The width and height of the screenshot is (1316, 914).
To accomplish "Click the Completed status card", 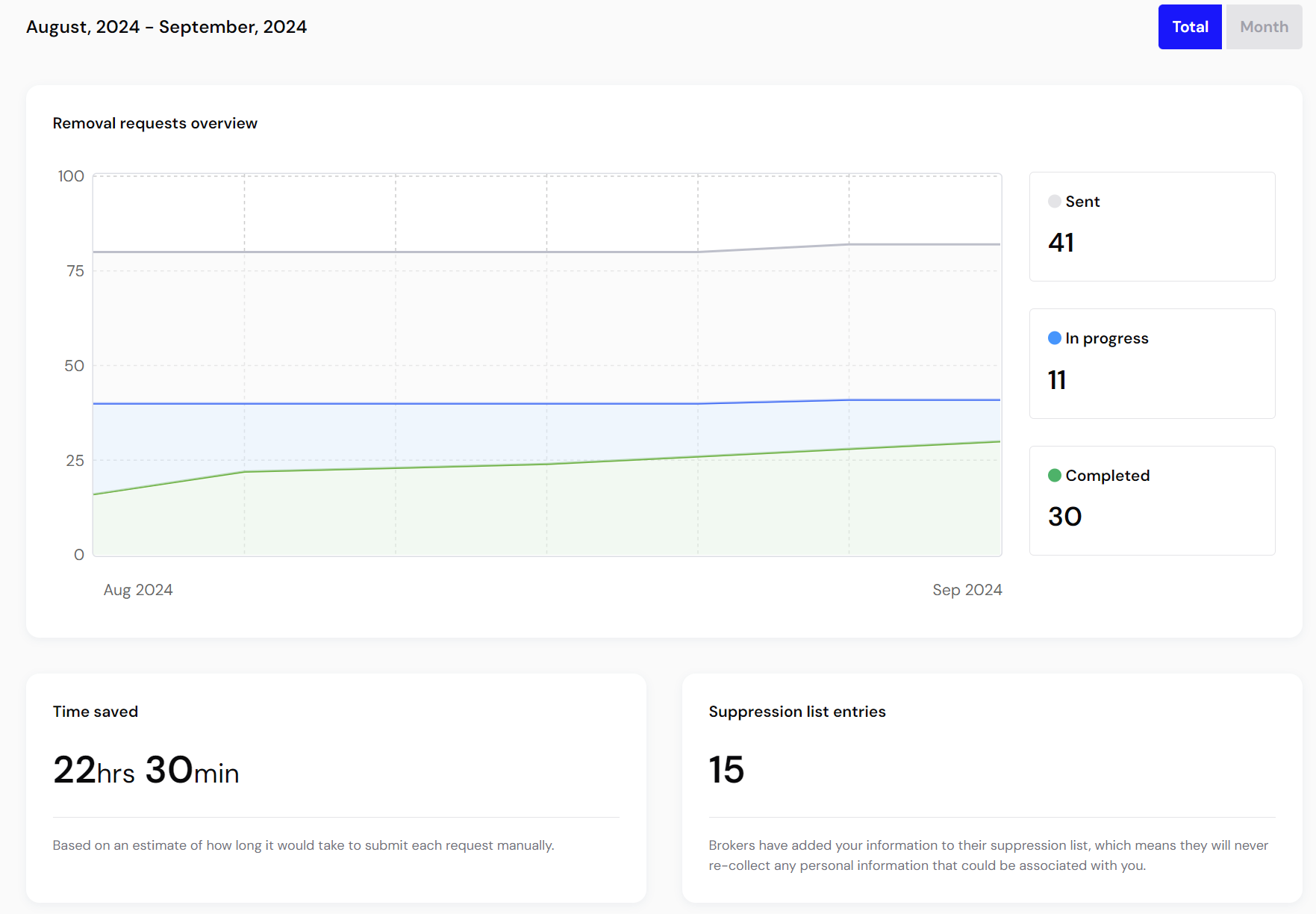I will [1152, 500].
